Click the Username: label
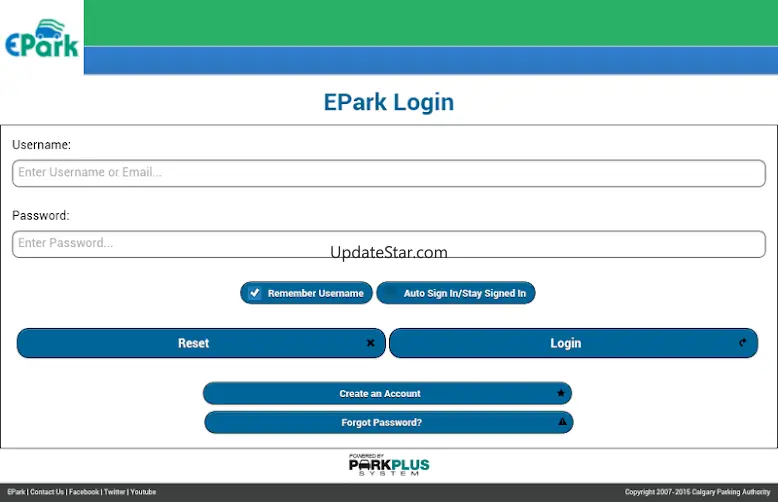The width and height of the screenshot is (778, 502). (x=41, y=144)
